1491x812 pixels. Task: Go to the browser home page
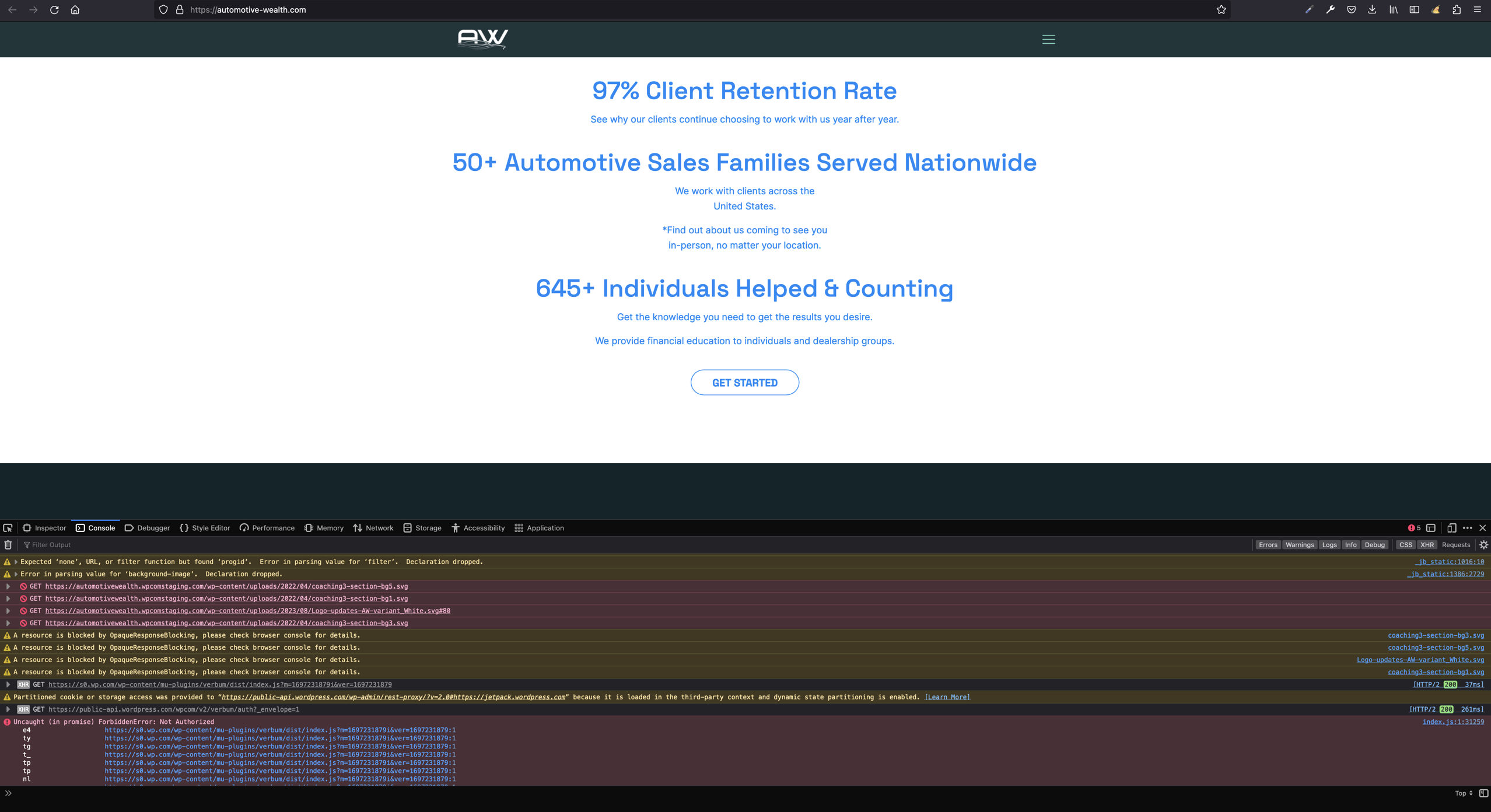[75, 10]
